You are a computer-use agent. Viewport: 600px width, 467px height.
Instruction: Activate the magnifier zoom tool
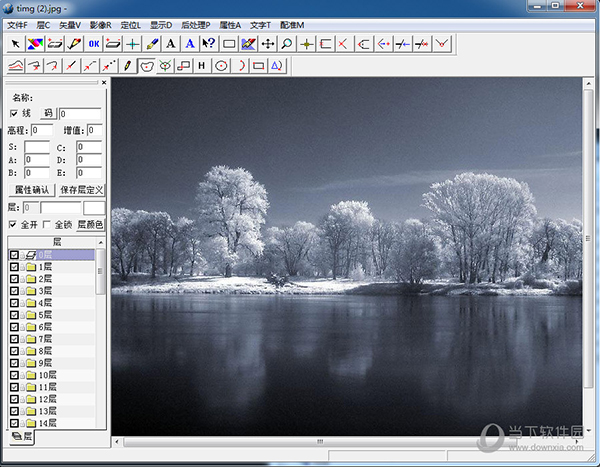coord(287,44)
